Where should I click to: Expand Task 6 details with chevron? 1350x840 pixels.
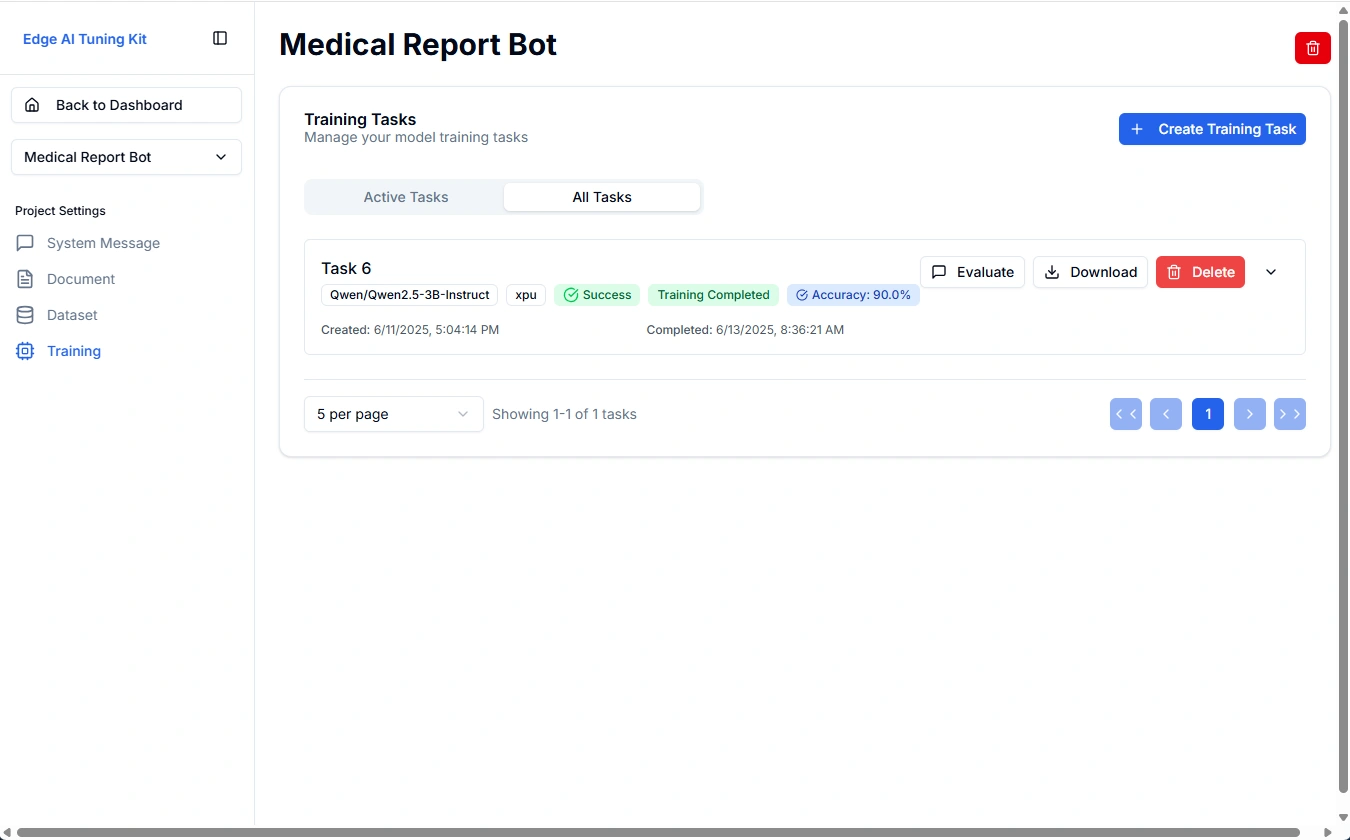tap(1271, 272)
